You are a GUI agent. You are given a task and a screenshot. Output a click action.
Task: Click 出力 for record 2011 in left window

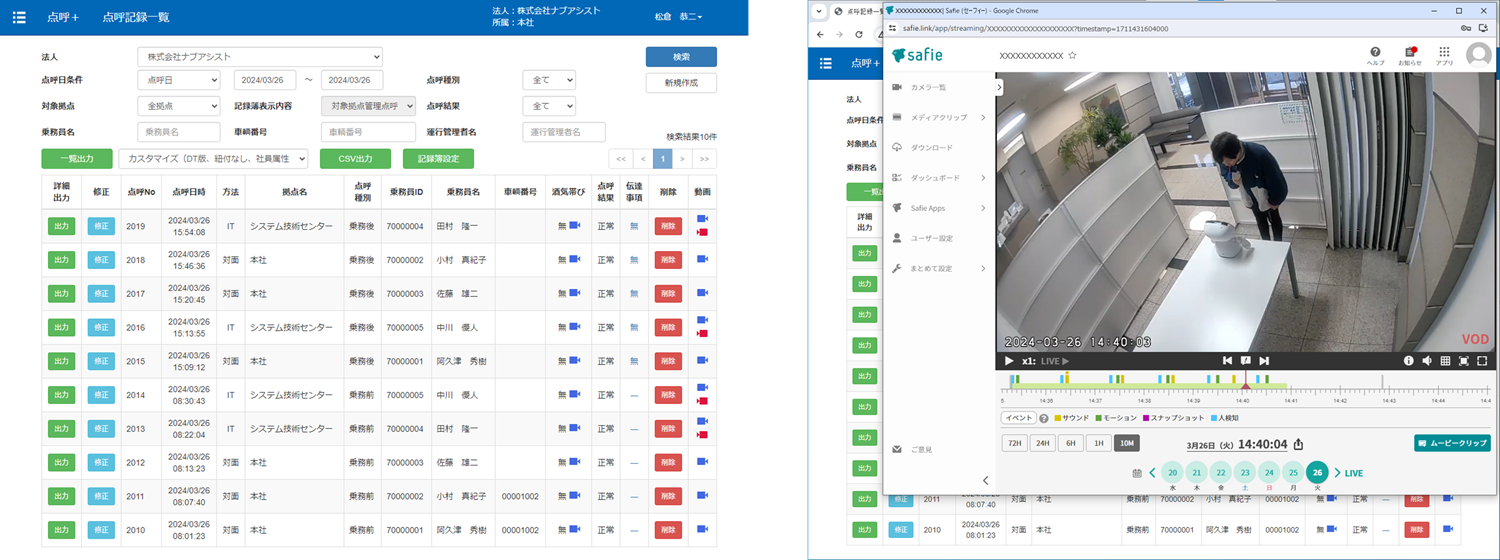pos(61,497)
